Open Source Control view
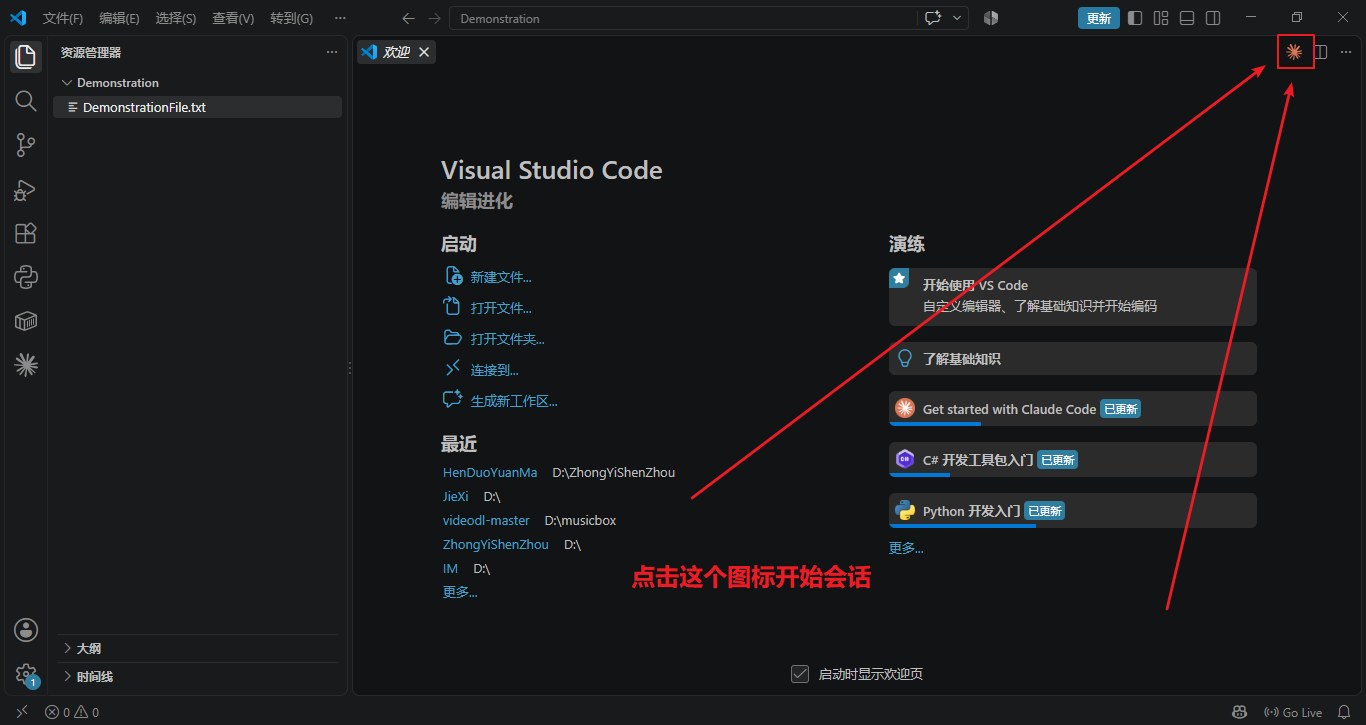Screen dimensions: 1366x725 26,145
